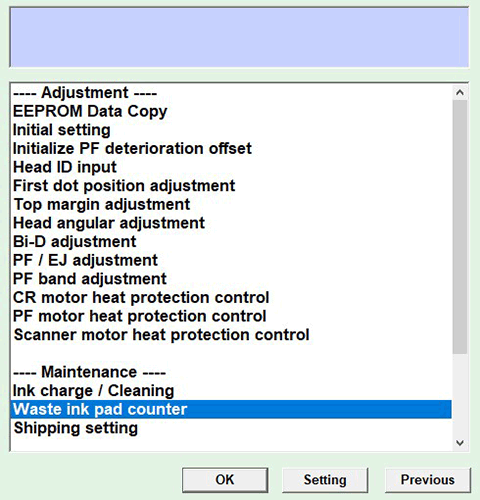Select CR motor heat protection control
Image resolution: width=480 pixels, height=500 pixels.
click(x=141, y=298)
